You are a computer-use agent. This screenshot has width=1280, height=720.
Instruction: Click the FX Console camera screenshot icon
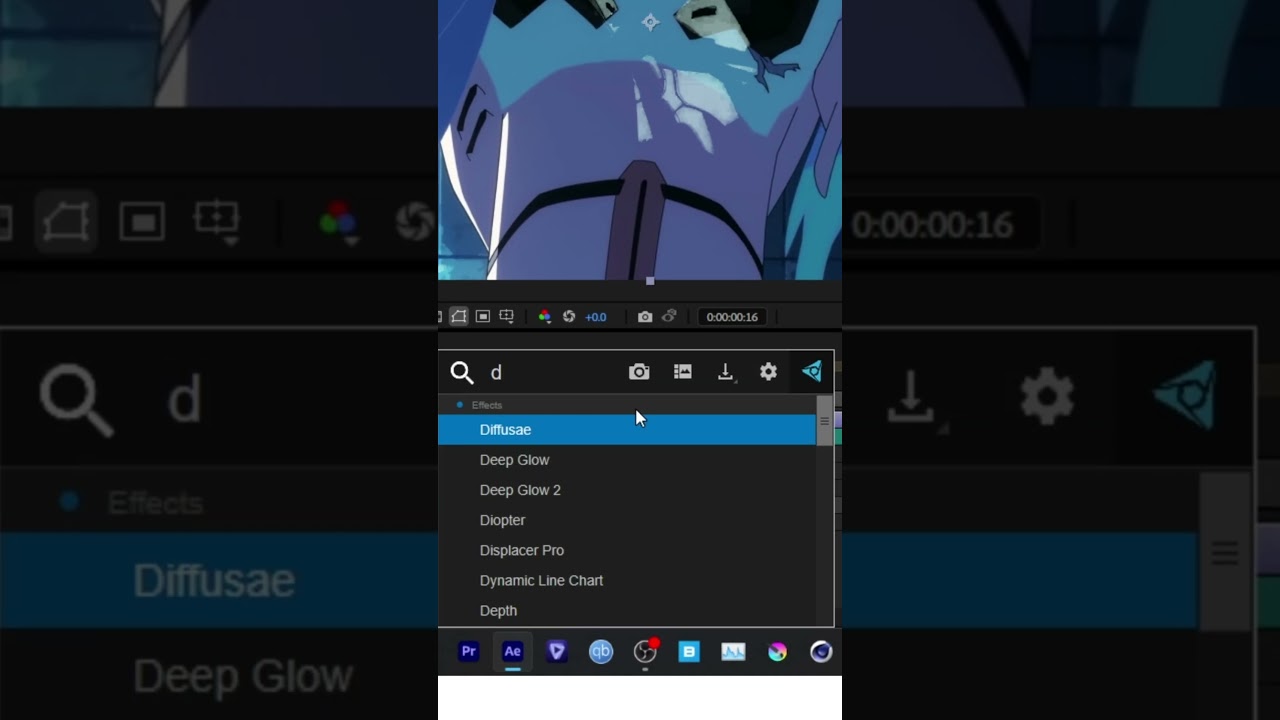tap(639, 372)
